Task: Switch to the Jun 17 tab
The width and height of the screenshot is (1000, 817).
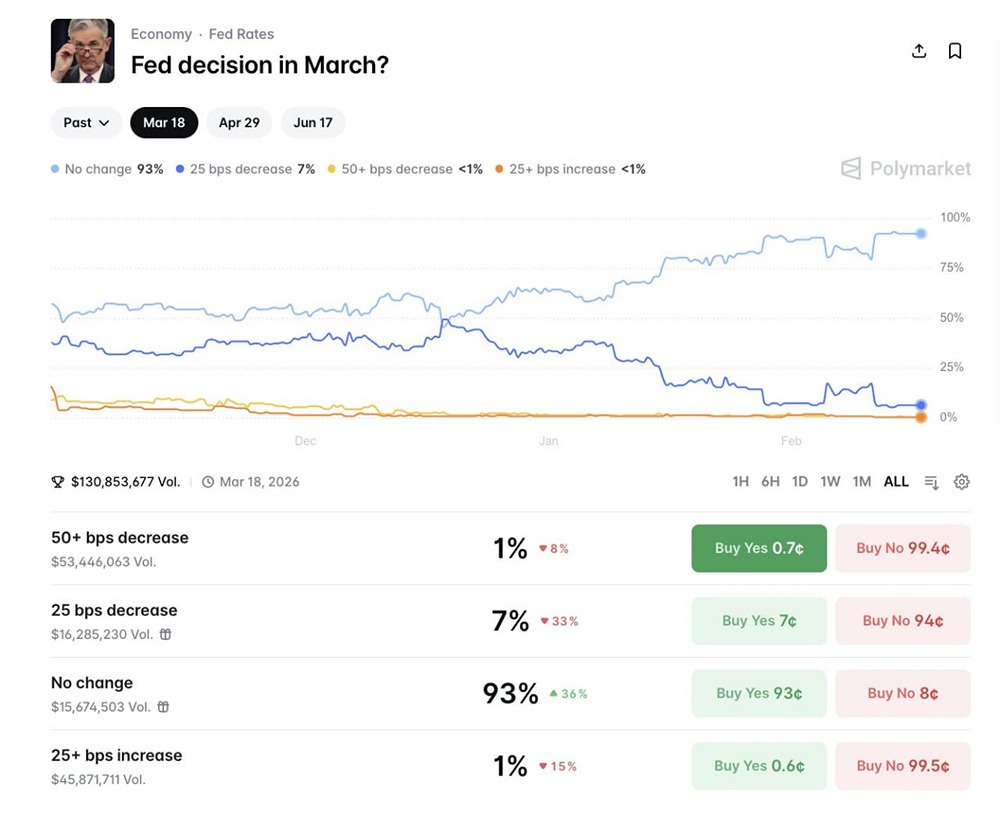Action: coord(313,123)
